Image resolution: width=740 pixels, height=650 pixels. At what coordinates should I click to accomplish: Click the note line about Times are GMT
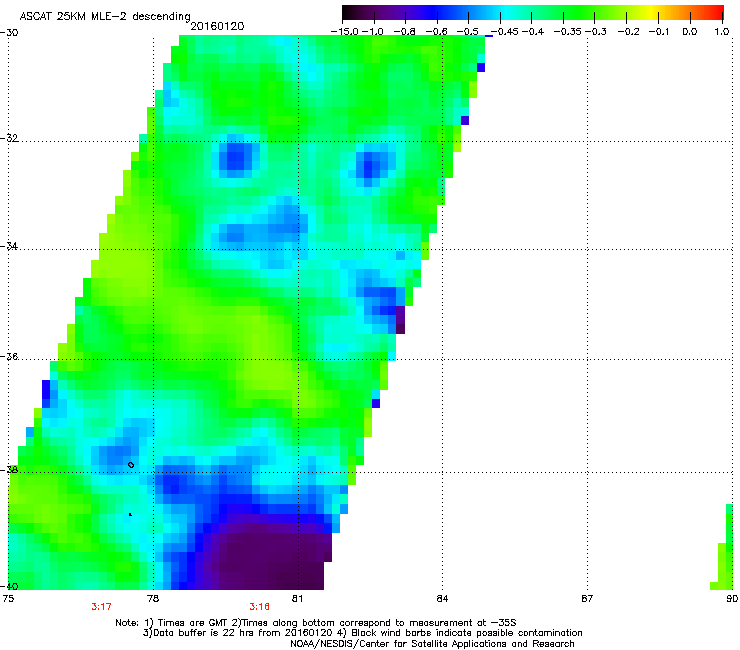[316, 623]
